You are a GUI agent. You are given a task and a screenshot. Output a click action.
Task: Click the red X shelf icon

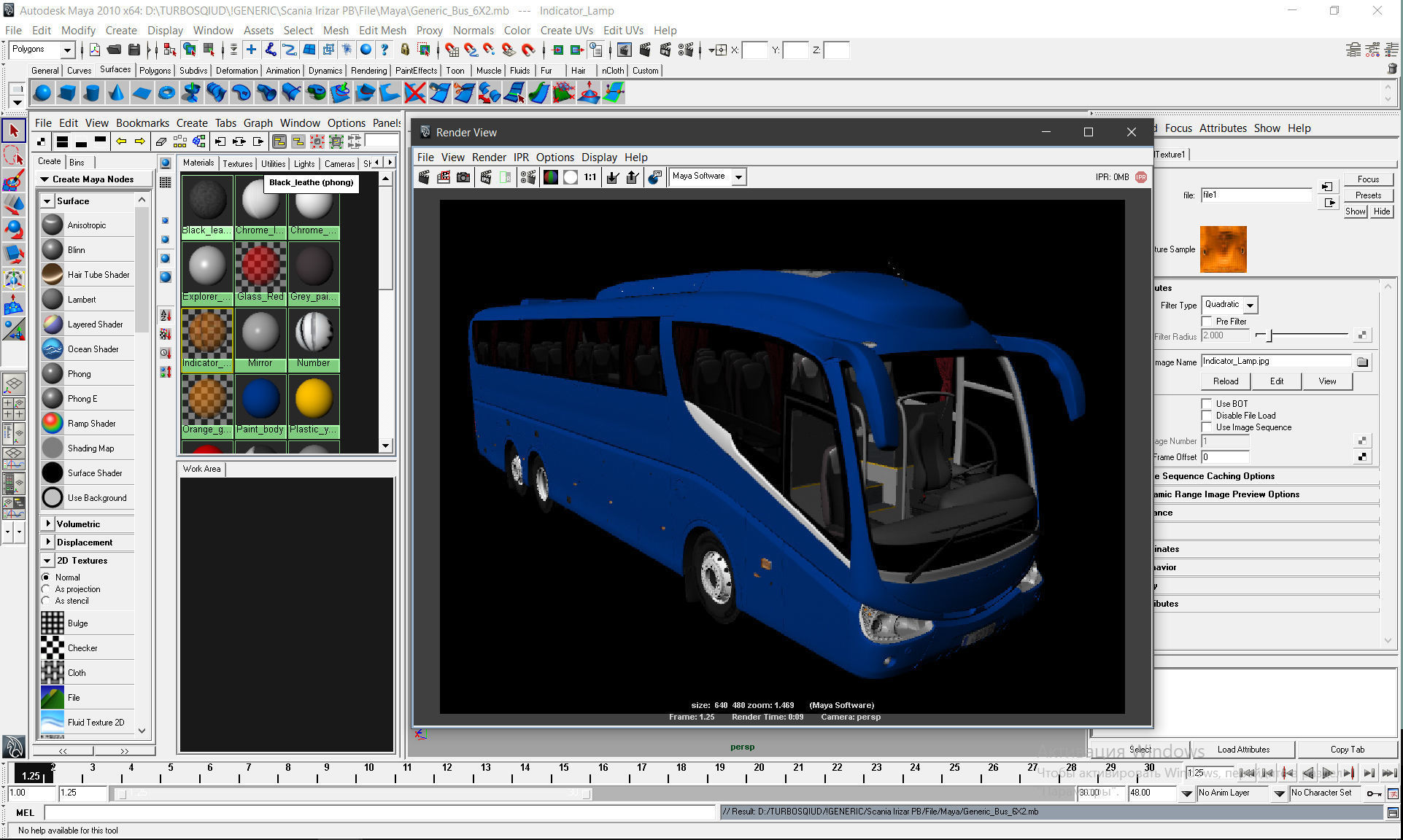coord(415,93)
